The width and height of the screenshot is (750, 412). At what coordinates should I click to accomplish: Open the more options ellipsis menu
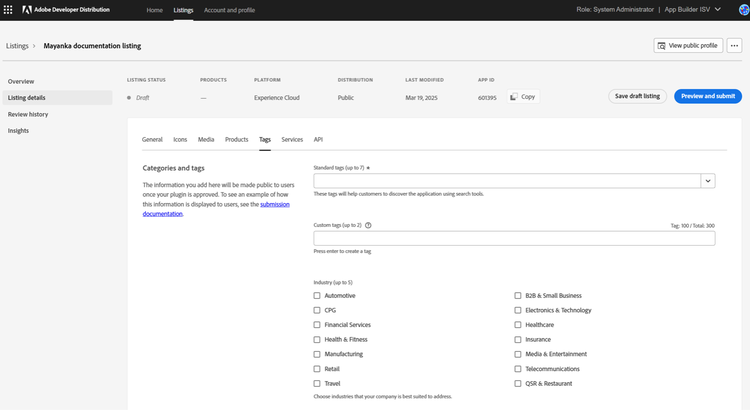734,45
